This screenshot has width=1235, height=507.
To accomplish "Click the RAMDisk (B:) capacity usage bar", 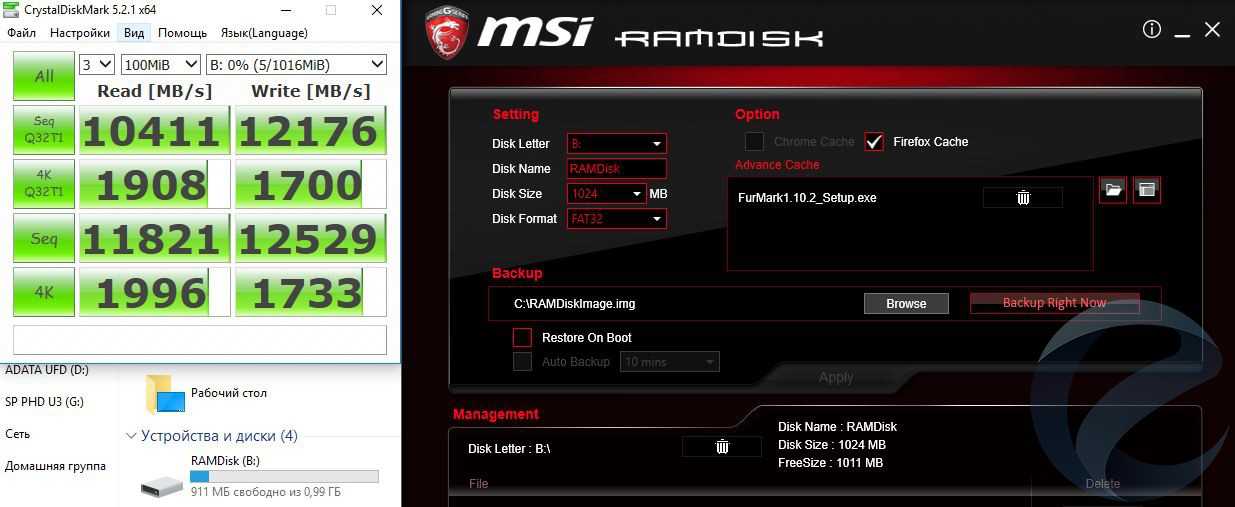I will [284, 477].
